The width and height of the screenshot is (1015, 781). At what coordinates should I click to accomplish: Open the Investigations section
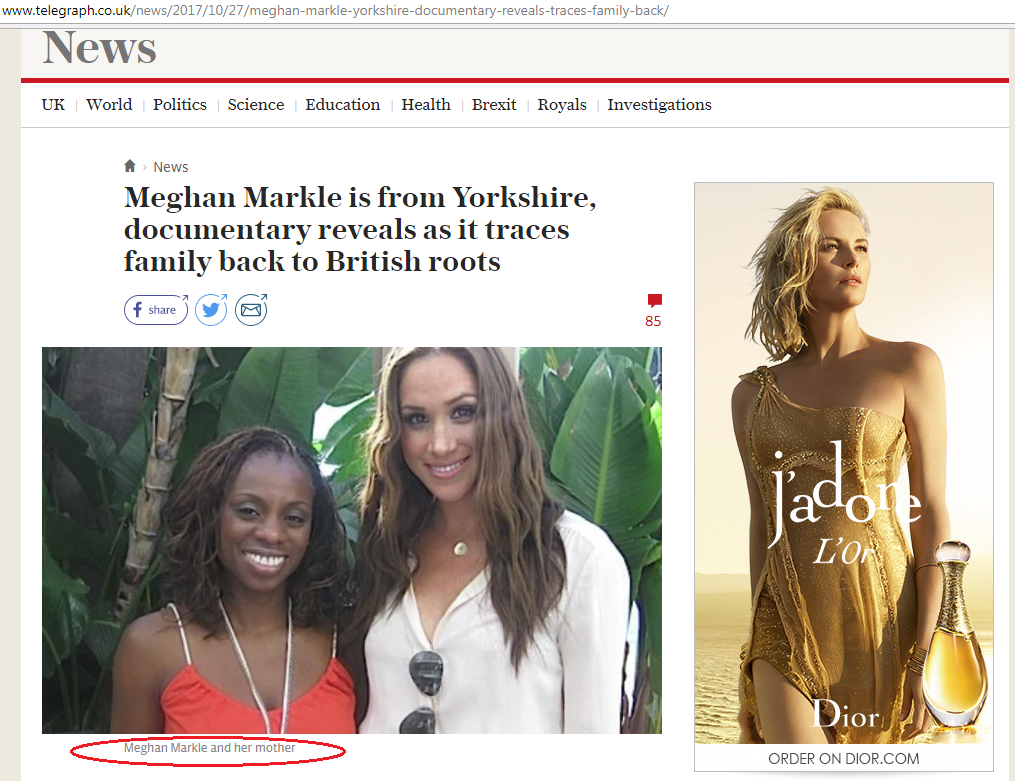click(x=659, y=105)
